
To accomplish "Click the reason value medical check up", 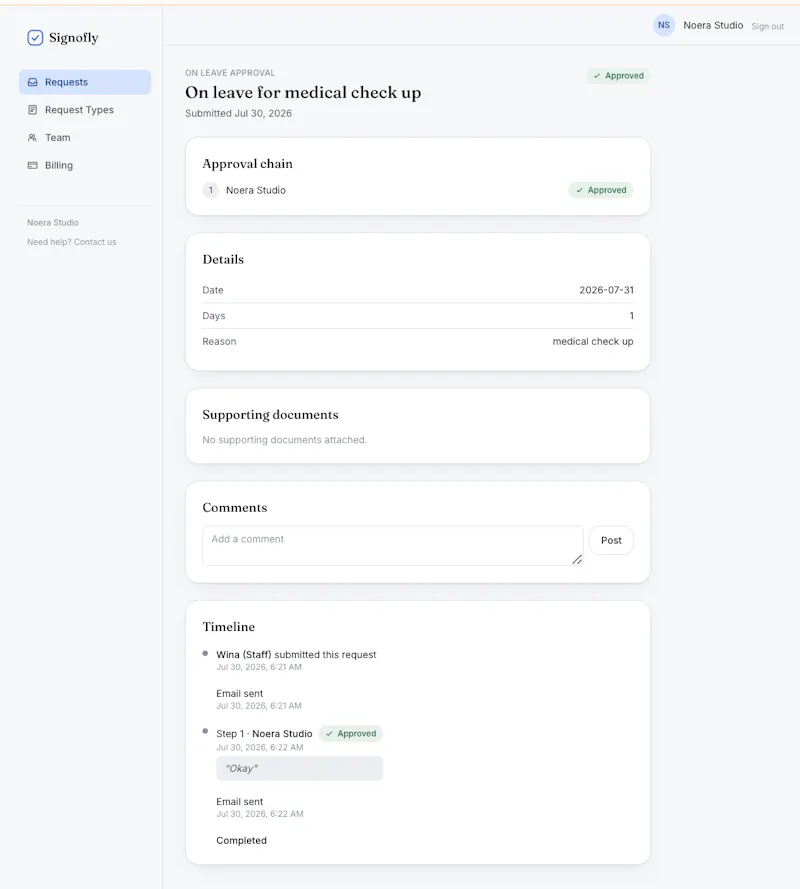I will click(592, 342).
